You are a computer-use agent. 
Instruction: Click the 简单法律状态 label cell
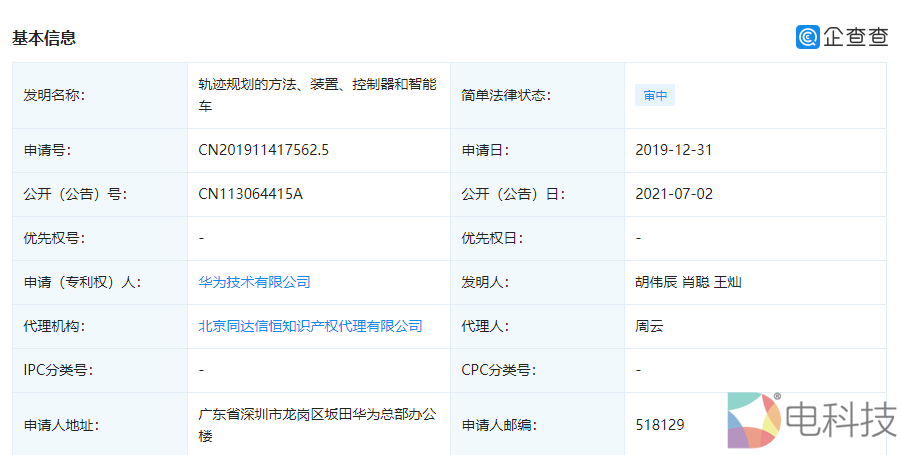tap(537, 95)
